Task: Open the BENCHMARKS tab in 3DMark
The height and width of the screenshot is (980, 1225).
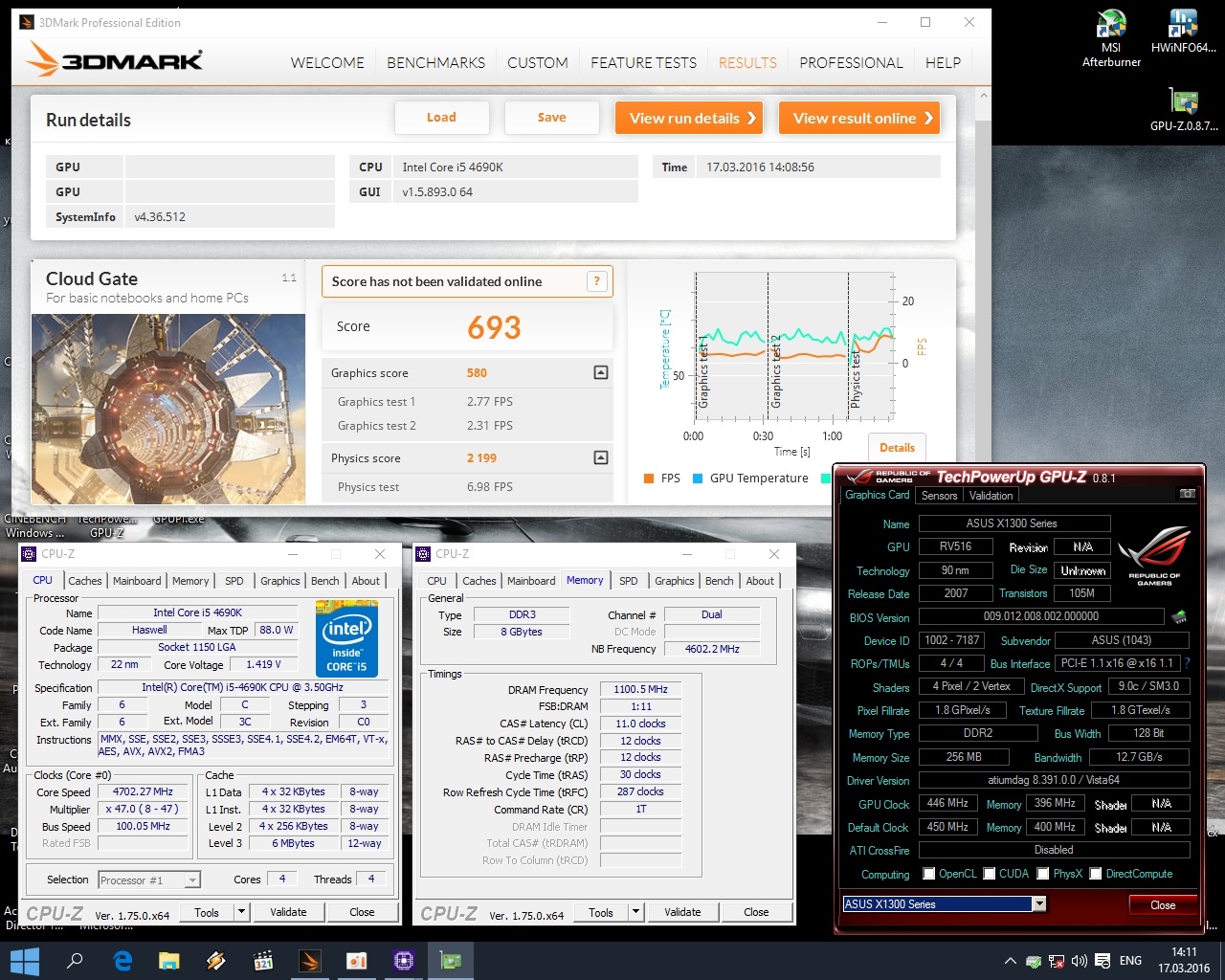Action: click(435, 62)
